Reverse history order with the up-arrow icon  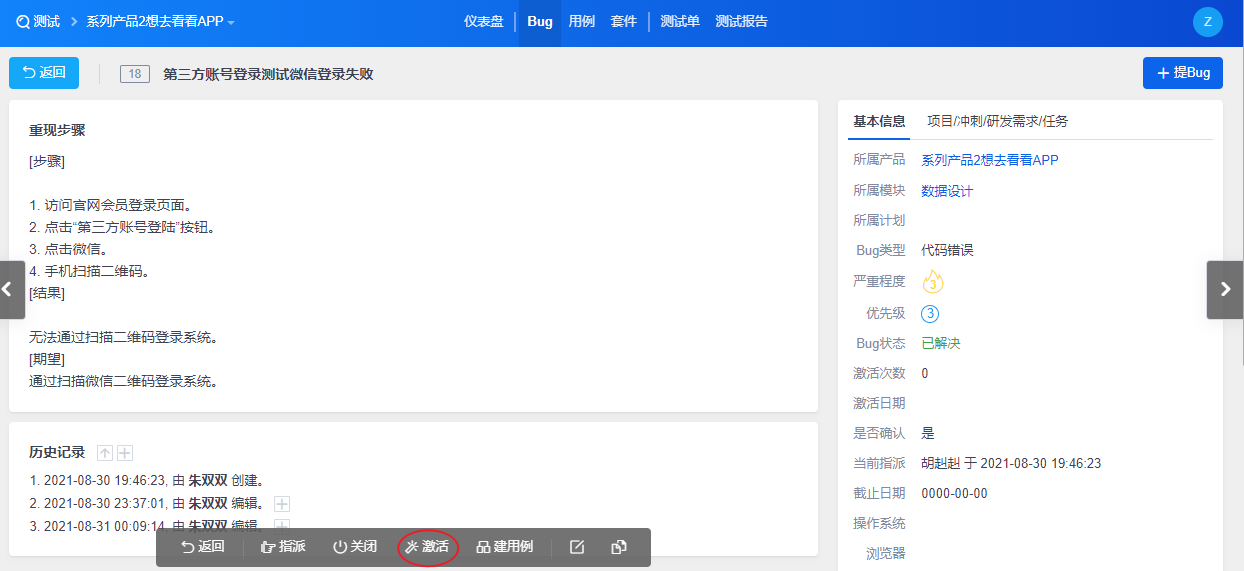coord(105,453)
